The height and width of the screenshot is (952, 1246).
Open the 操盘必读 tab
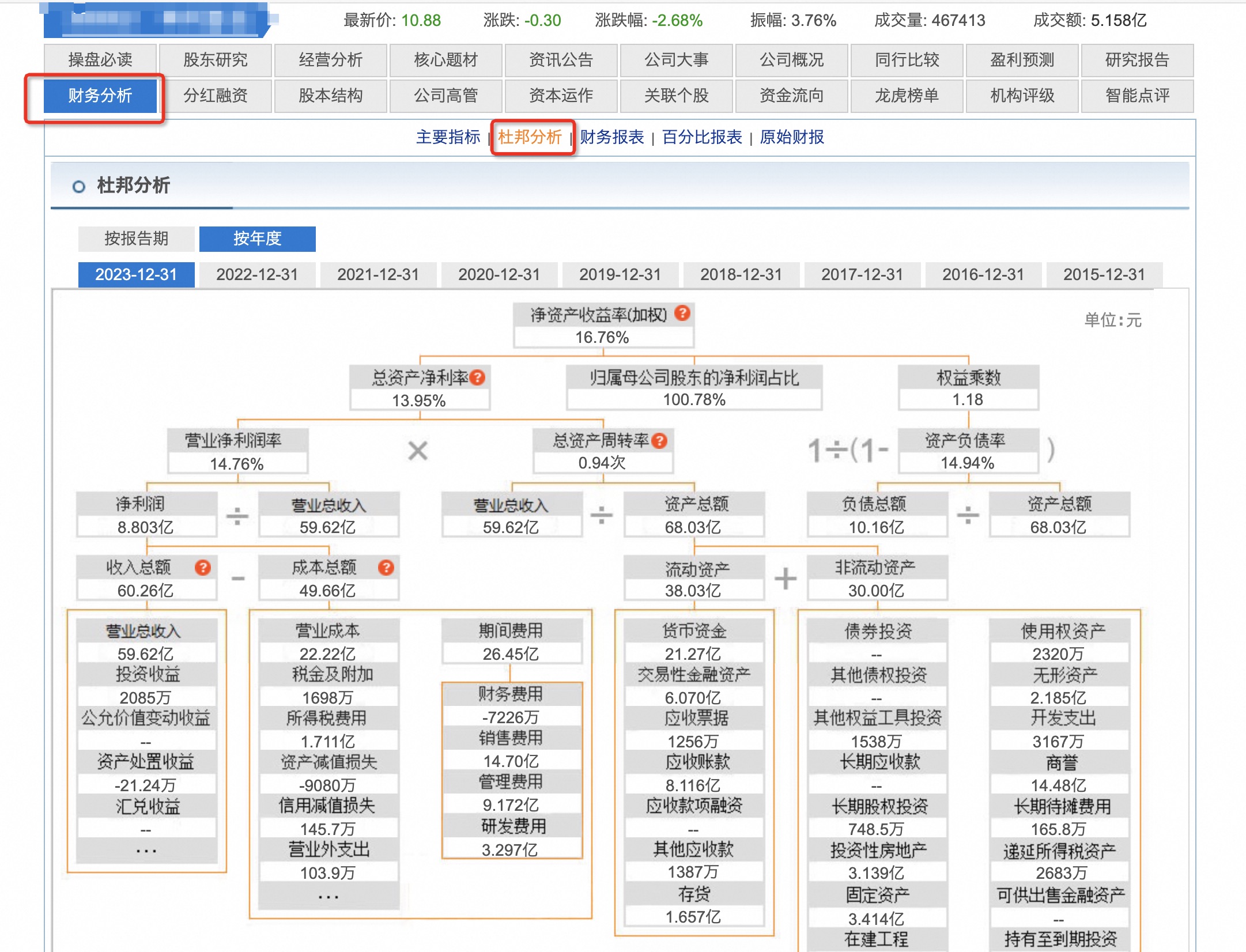click(x=100, y=60)
